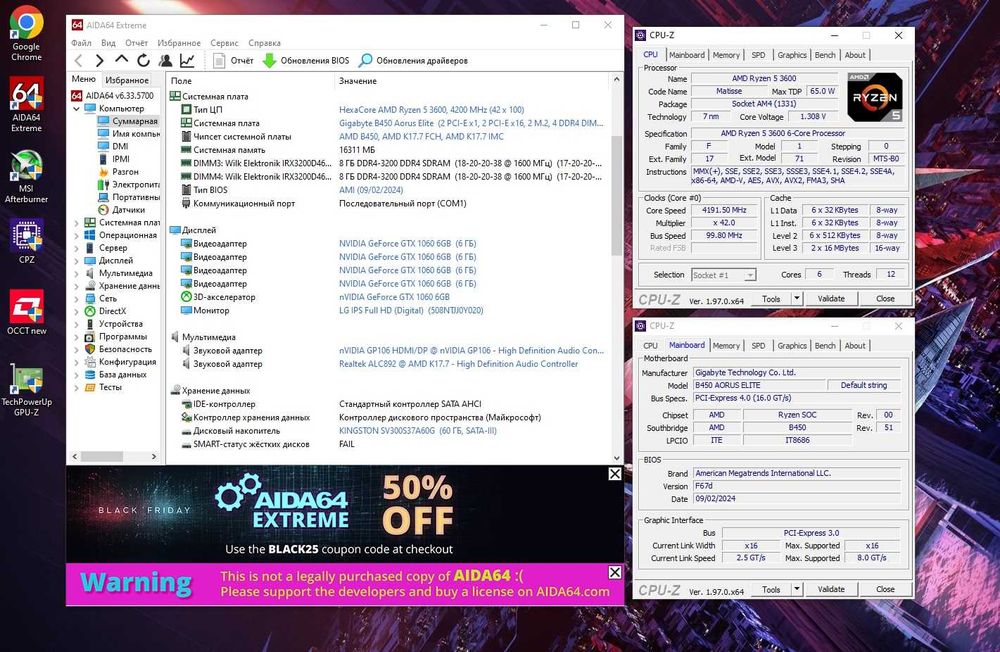The image size is (1000, 652).
Task: Click Tools button in lower CPU-Z window
Action: 770,589
